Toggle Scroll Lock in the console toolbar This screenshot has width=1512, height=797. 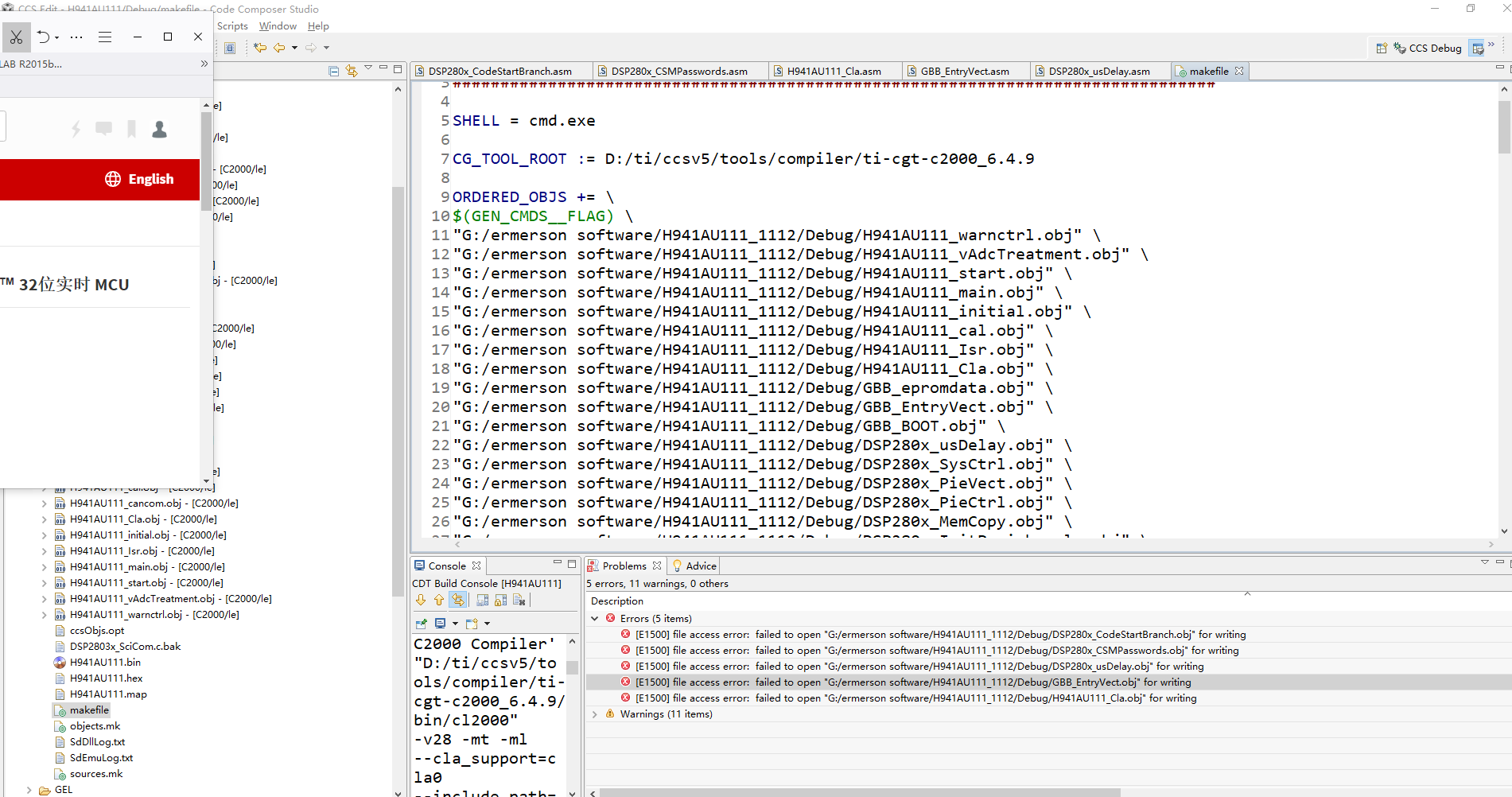[x=501, y=600]
